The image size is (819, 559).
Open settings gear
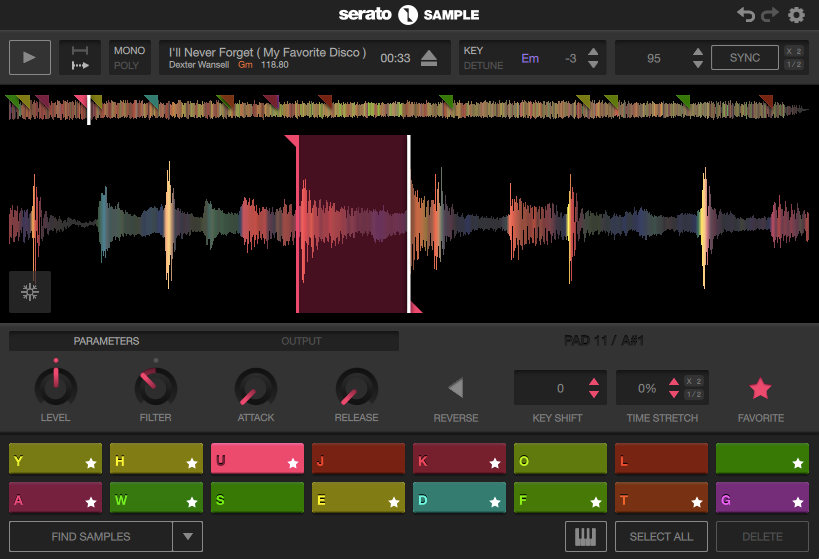796,15
